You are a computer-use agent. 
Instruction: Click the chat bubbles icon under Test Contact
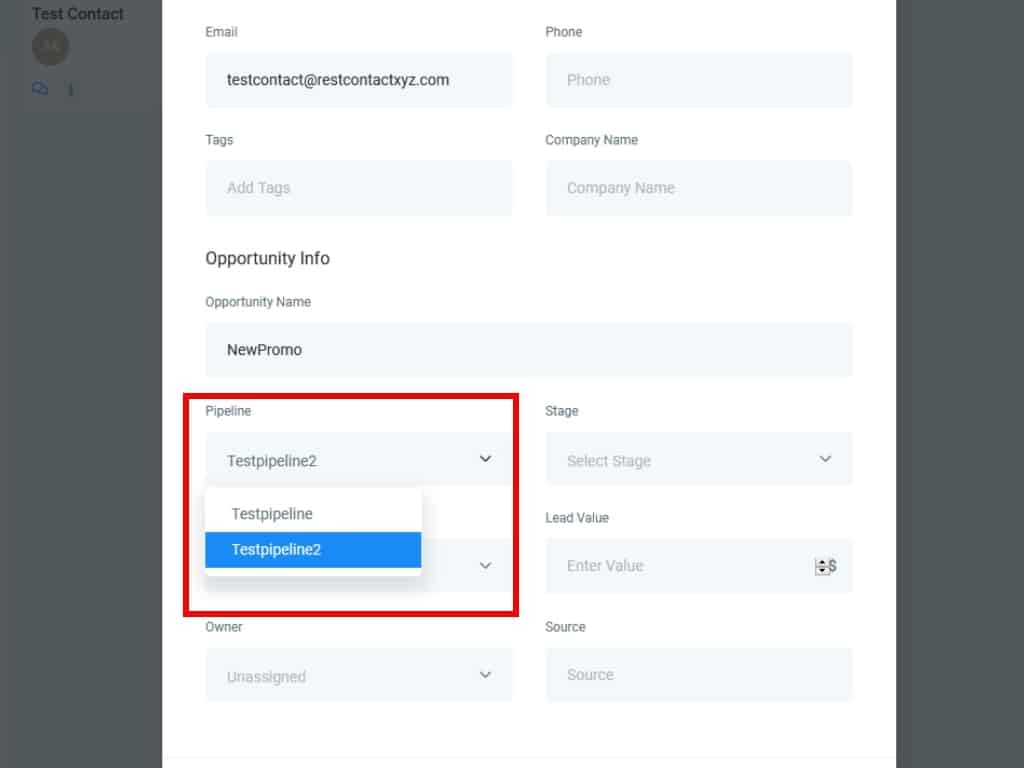[40, 89]
